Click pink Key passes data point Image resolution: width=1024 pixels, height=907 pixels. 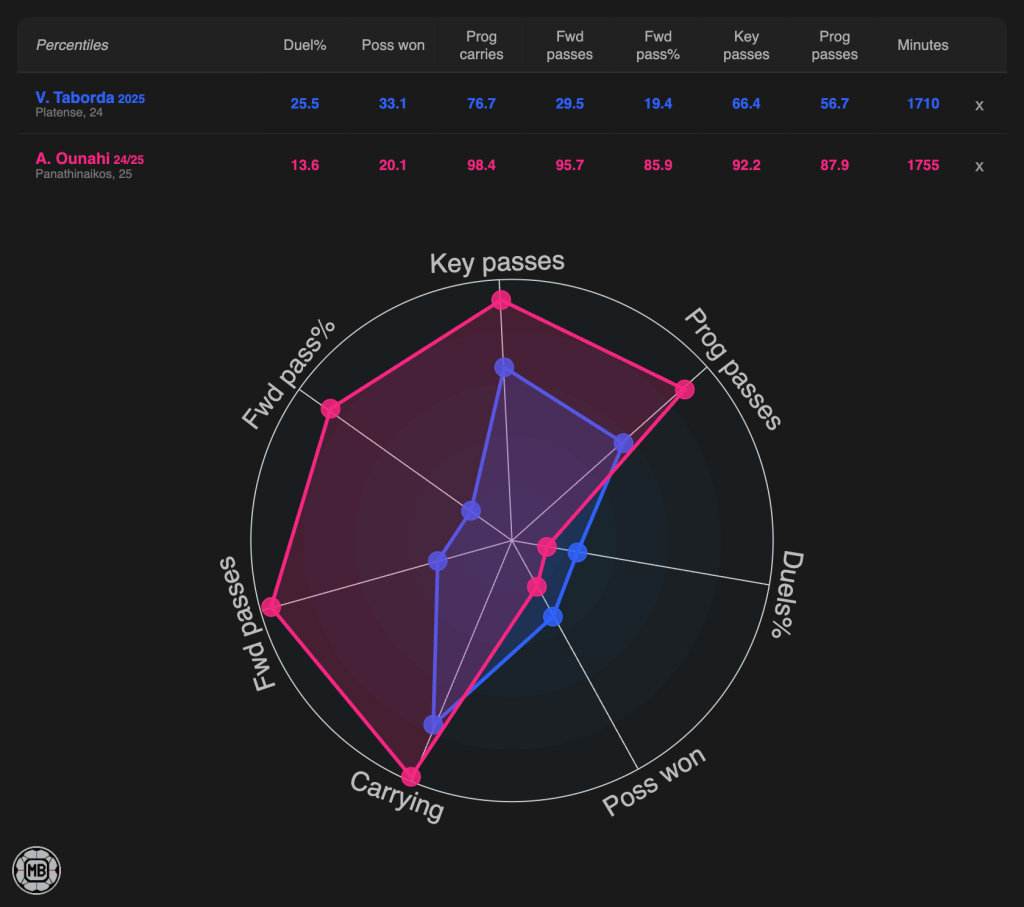click(x=501, y=300)
